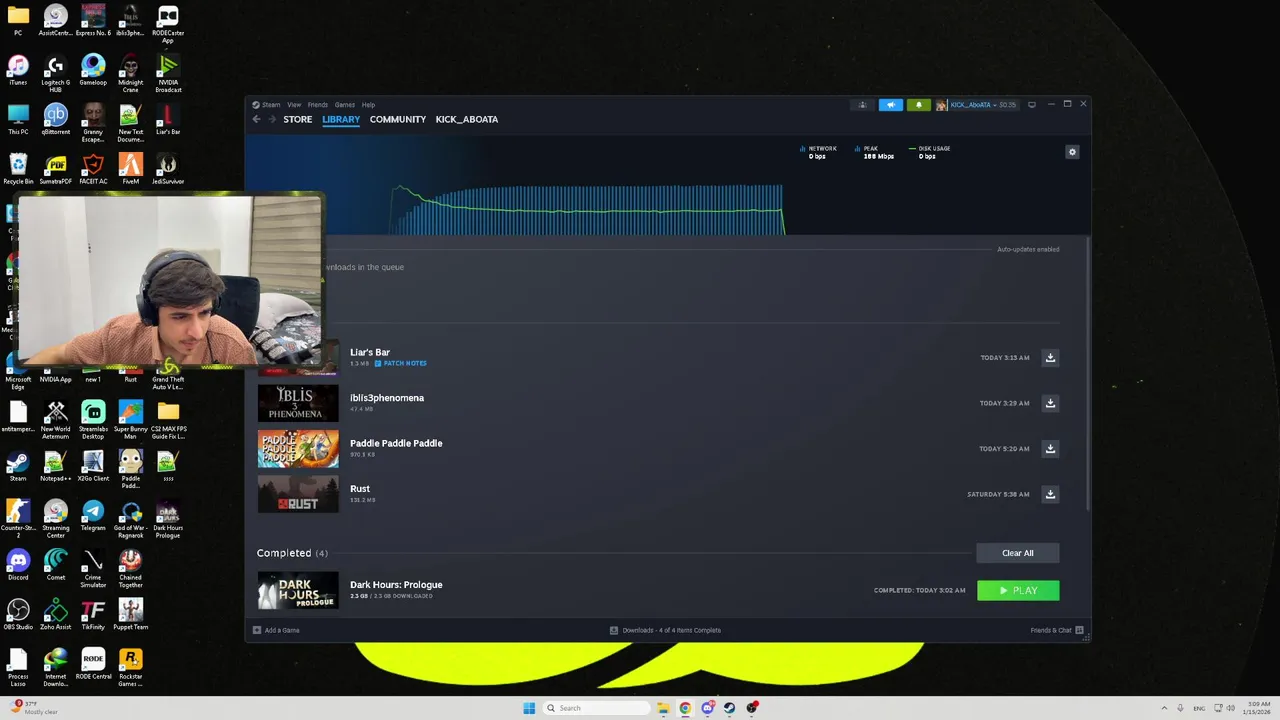1280x720 pixels.
Task: Open the Windows Start button
Action: (529, 708)
